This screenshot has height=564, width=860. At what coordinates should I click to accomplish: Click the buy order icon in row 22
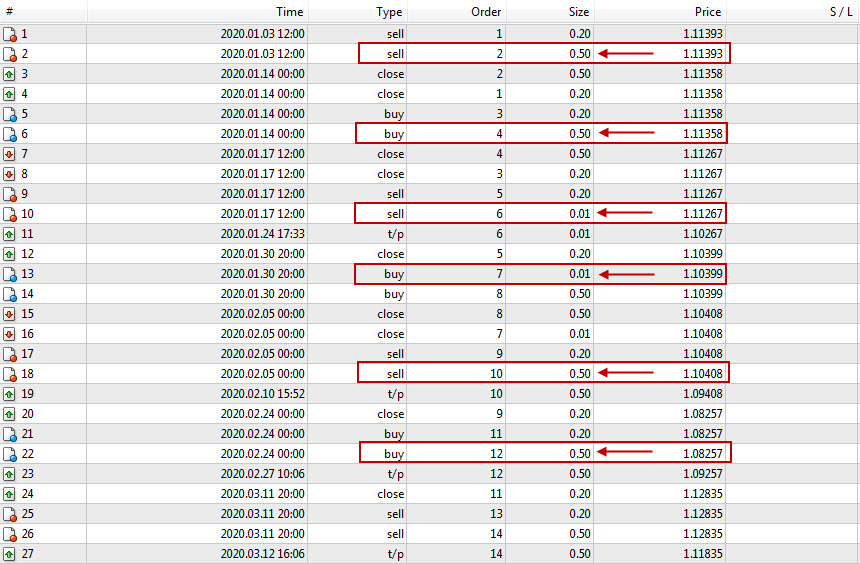(x=10, y=454)
